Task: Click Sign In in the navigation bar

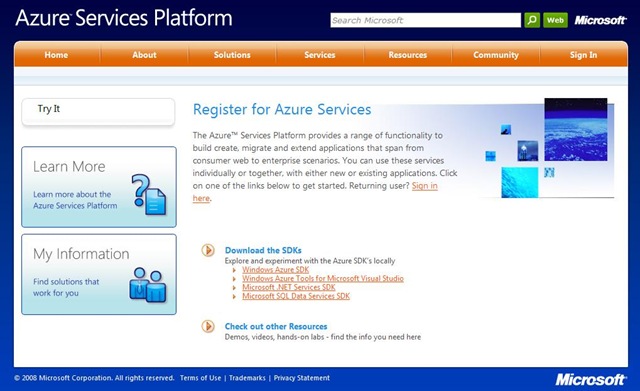Action: pyautogui.click(x=583, y=55)
